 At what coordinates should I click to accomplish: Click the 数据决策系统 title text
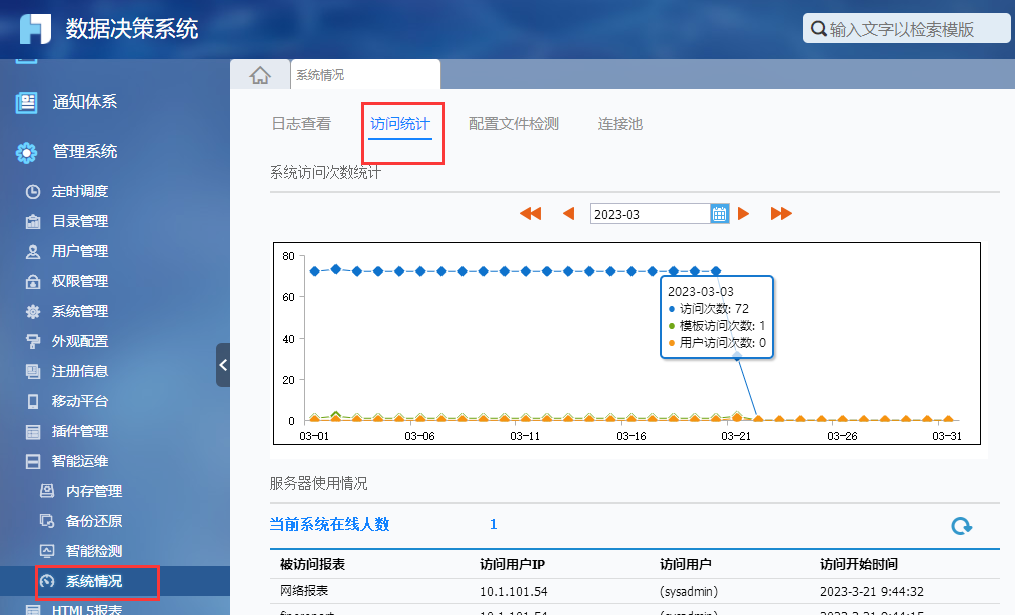(132, 29)
